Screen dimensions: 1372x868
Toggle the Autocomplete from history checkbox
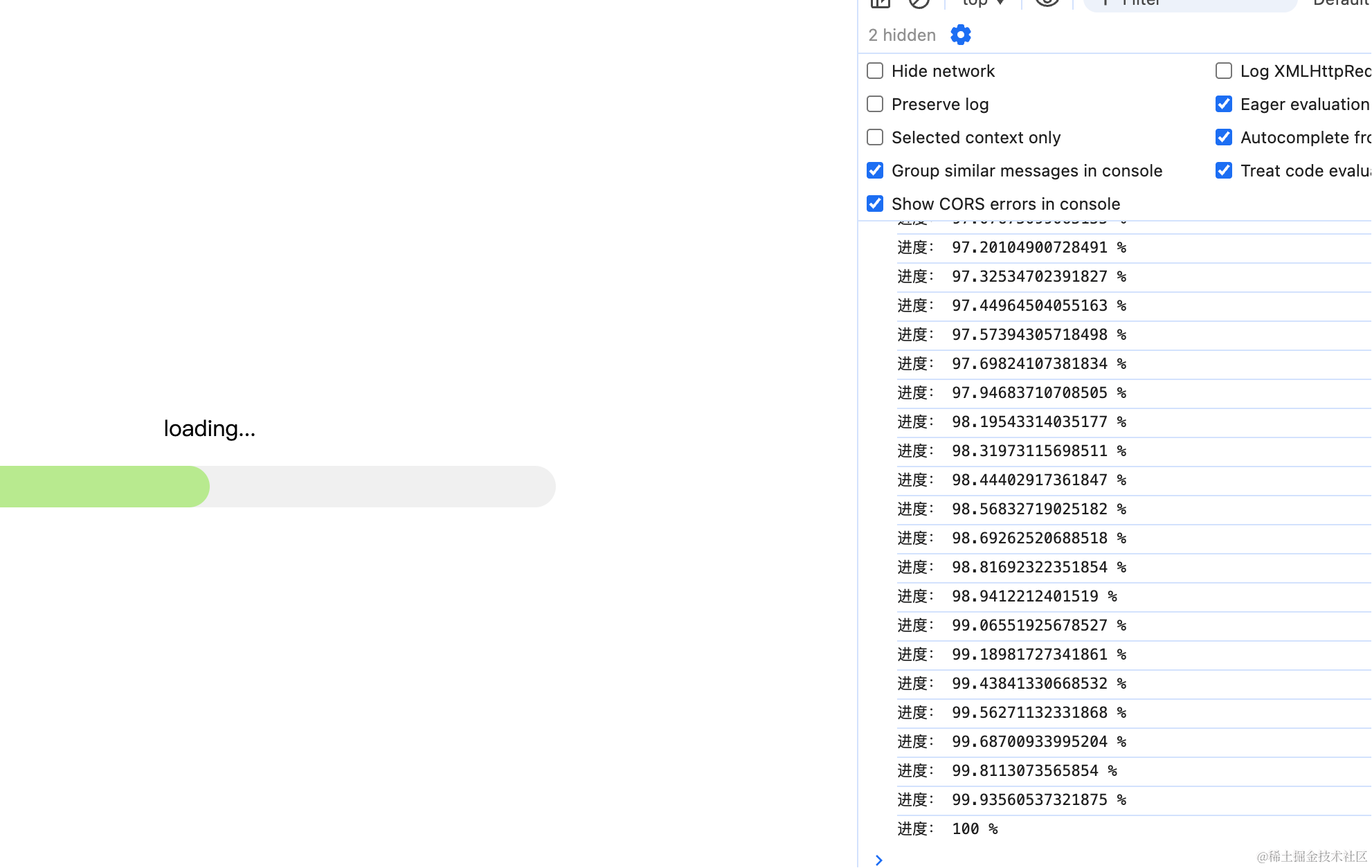[x=1224, y=137]
